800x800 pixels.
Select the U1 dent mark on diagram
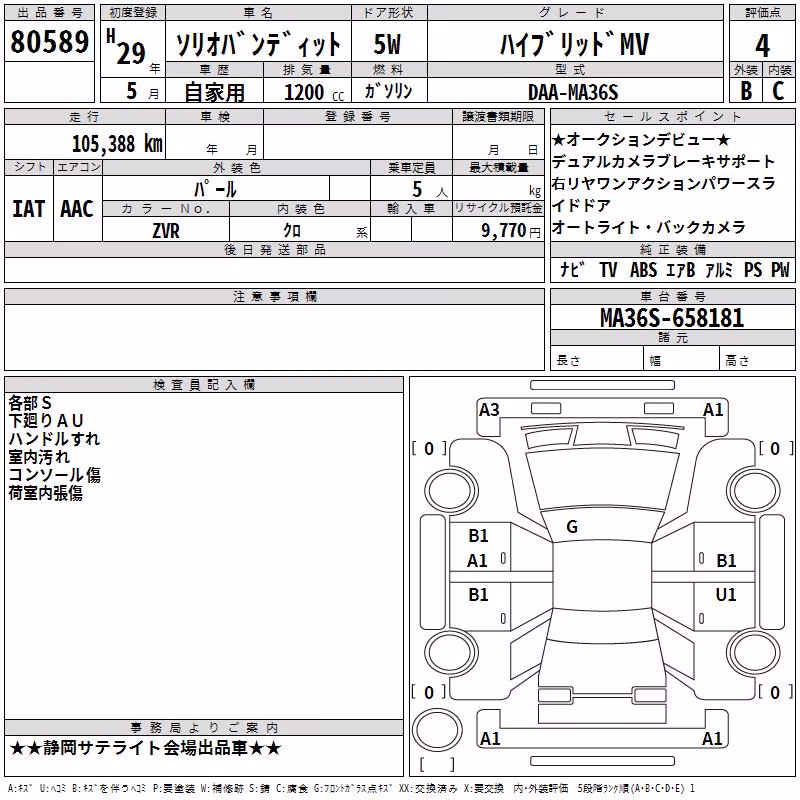point(726,594)
